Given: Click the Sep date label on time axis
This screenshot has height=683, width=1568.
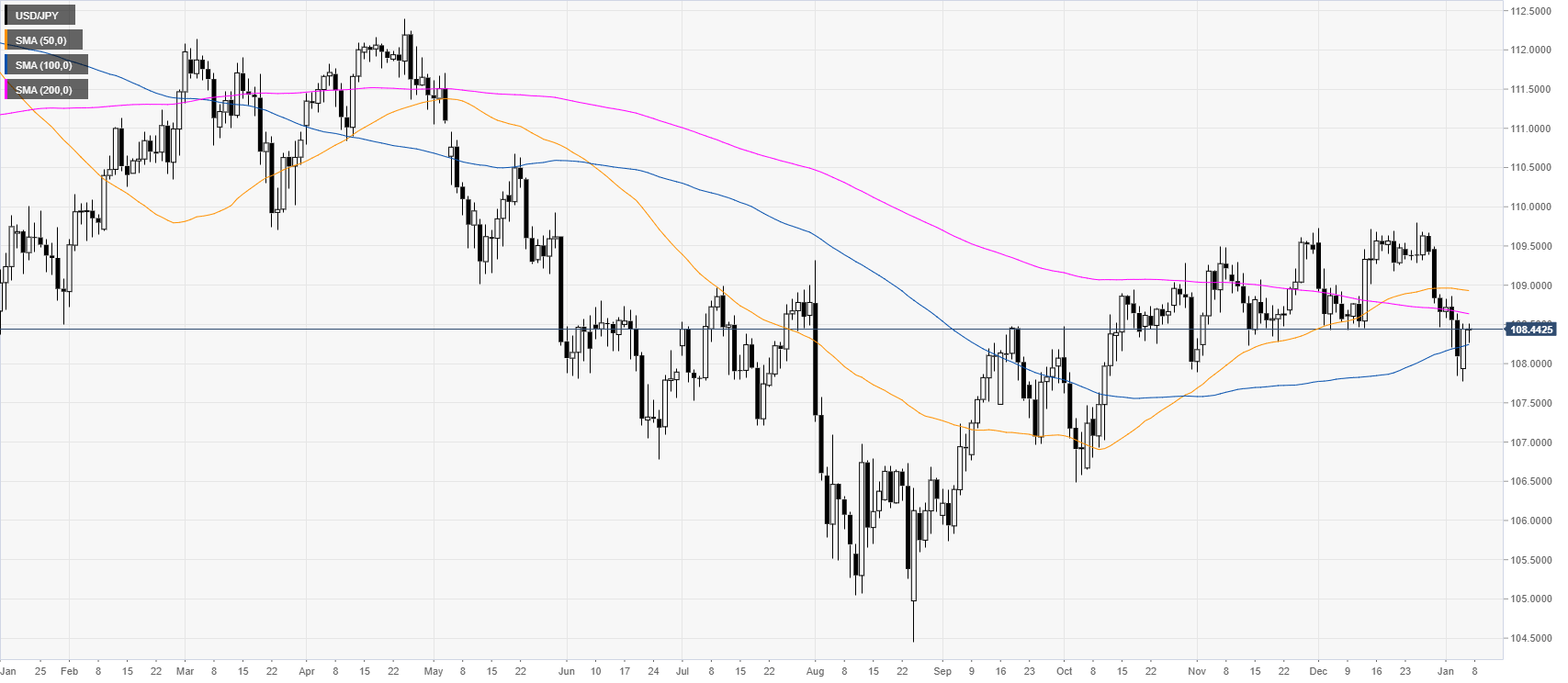Looking at the screenshot, I should pos(942,671).
